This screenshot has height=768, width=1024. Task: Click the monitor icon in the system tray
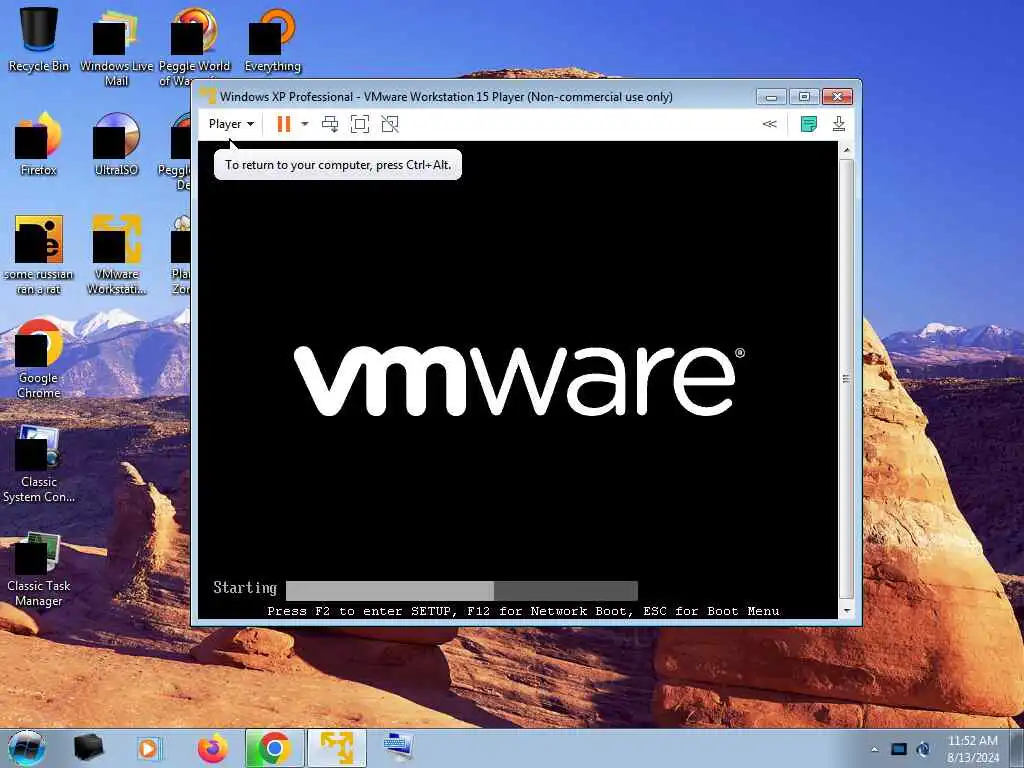click(899, 749)
